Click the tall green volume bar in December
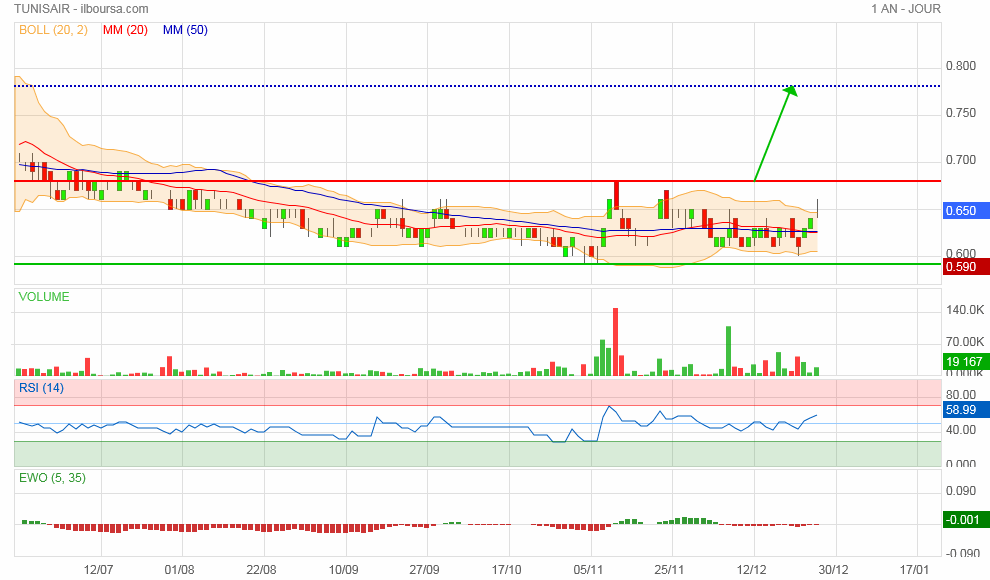The width and height of the screenshot is (990, 580). pyautogui.click(x=729, y=351)
